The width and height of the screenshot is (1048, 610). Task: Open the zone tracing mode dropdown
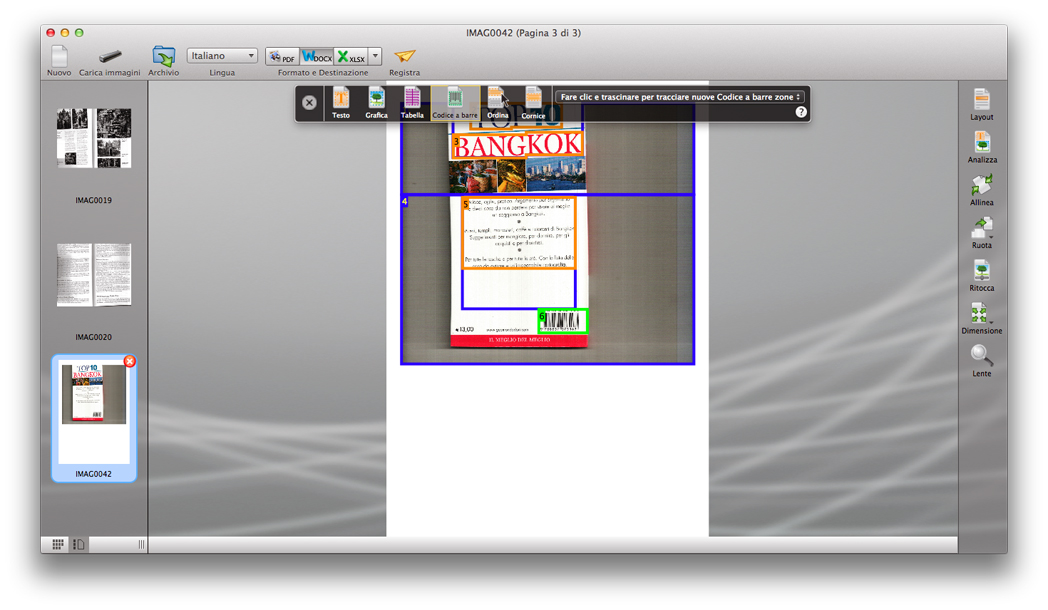tap(680, 97)
